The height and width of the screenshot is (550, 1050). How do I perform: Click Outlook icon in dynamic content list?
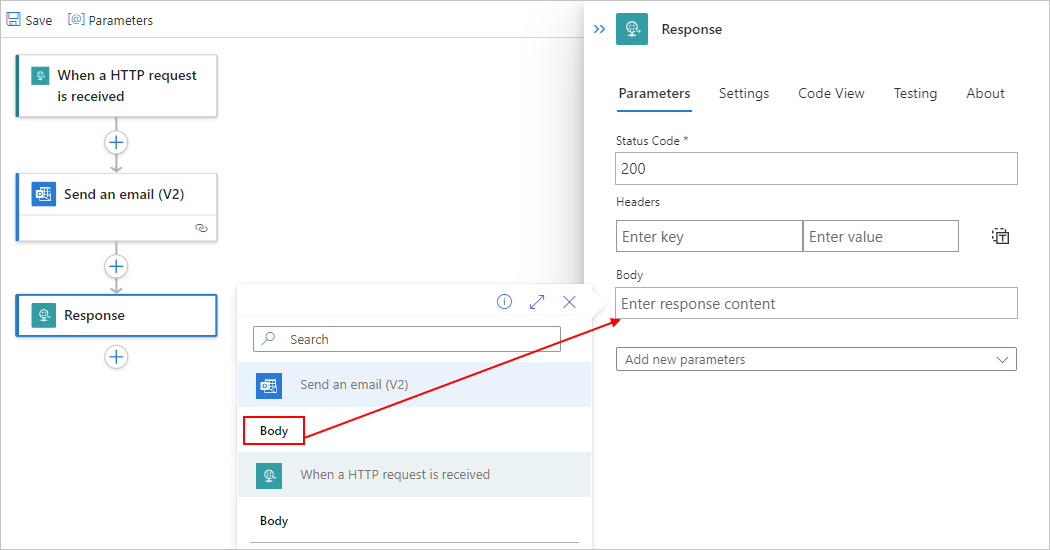(x=269, y=385)
